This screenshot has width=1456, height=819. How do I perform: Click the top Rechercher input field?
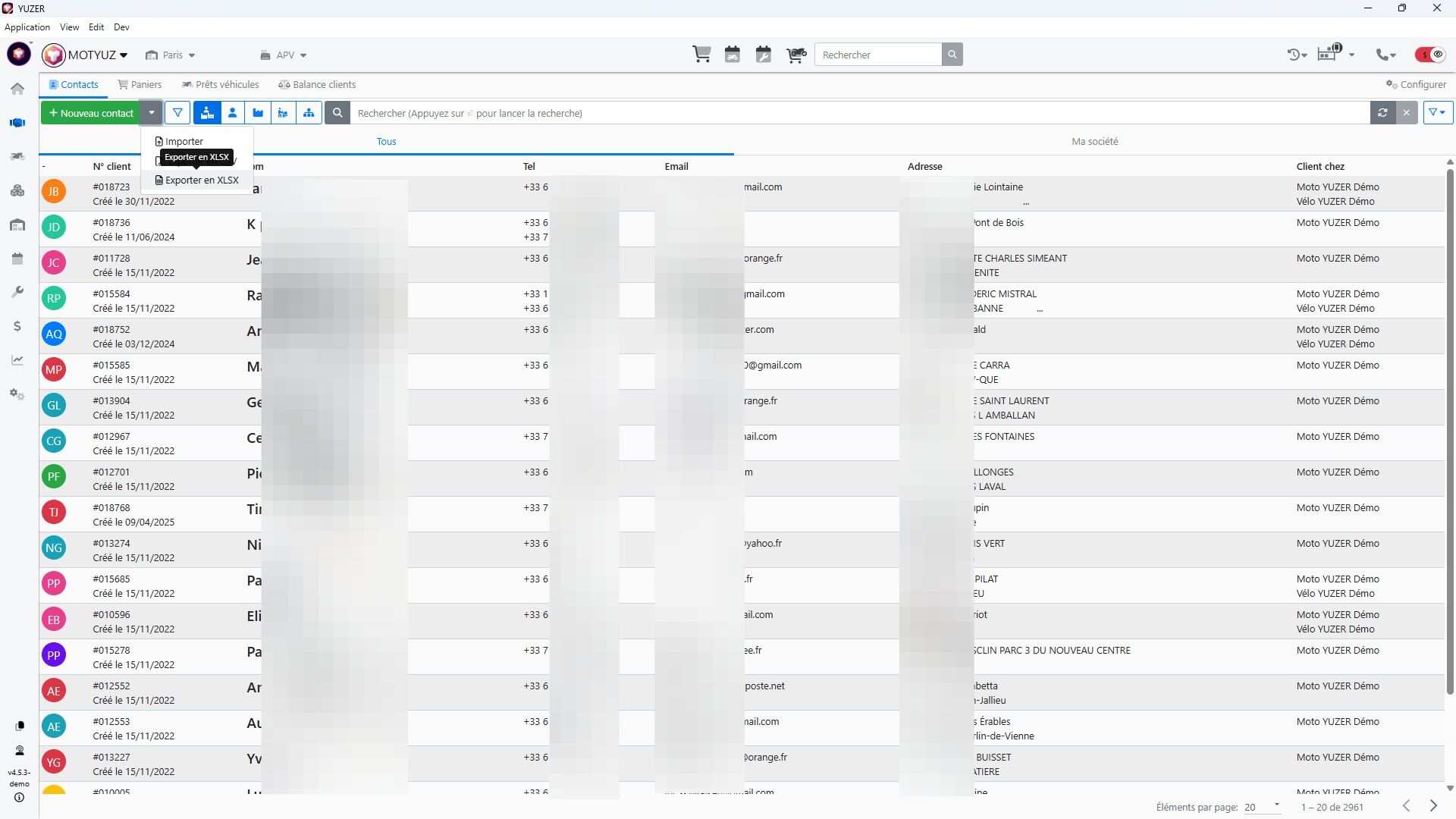point(877,55)
